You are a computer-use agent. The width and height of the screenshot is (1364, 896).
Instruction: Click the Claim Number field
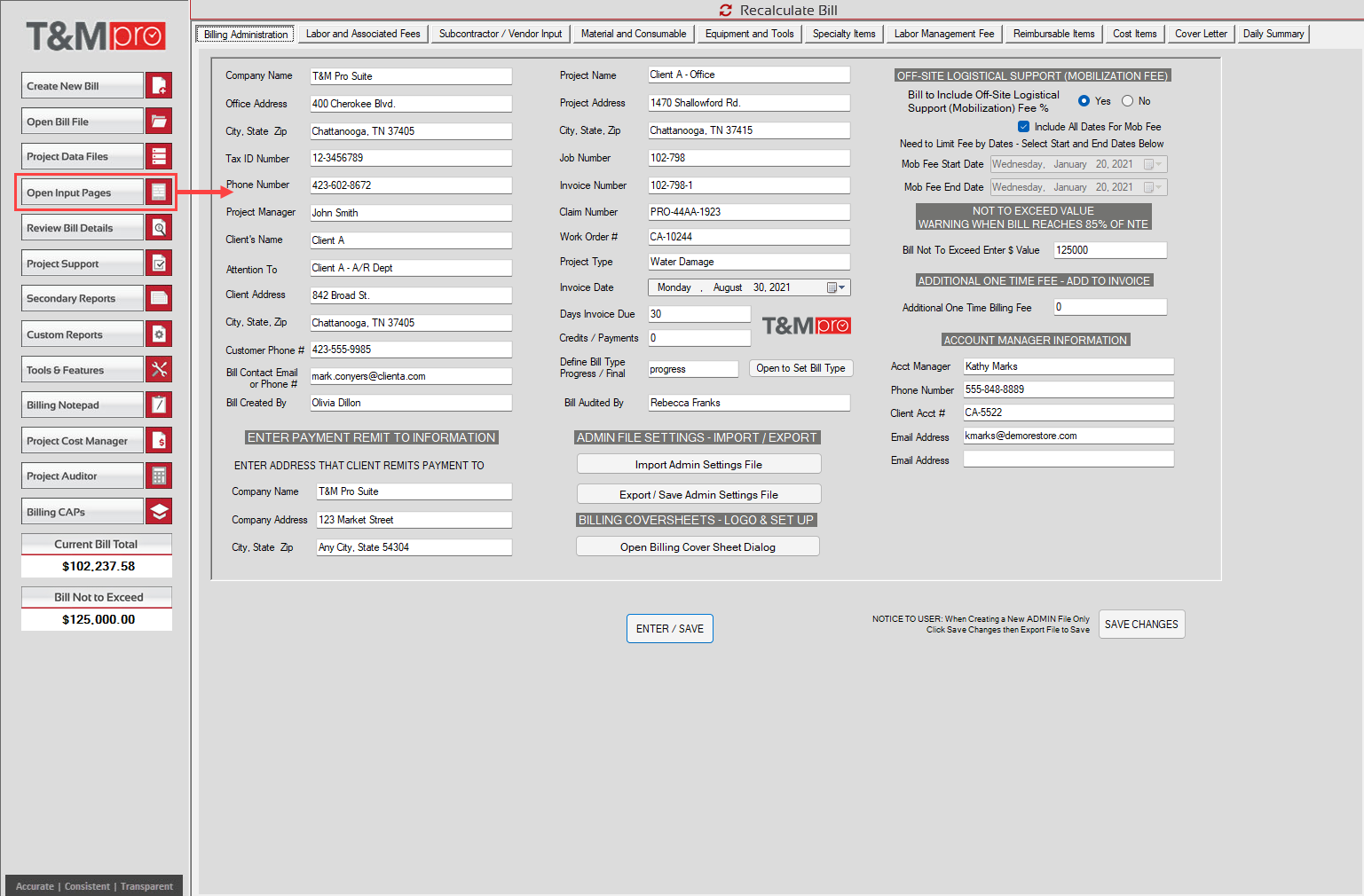coord(749,212)
